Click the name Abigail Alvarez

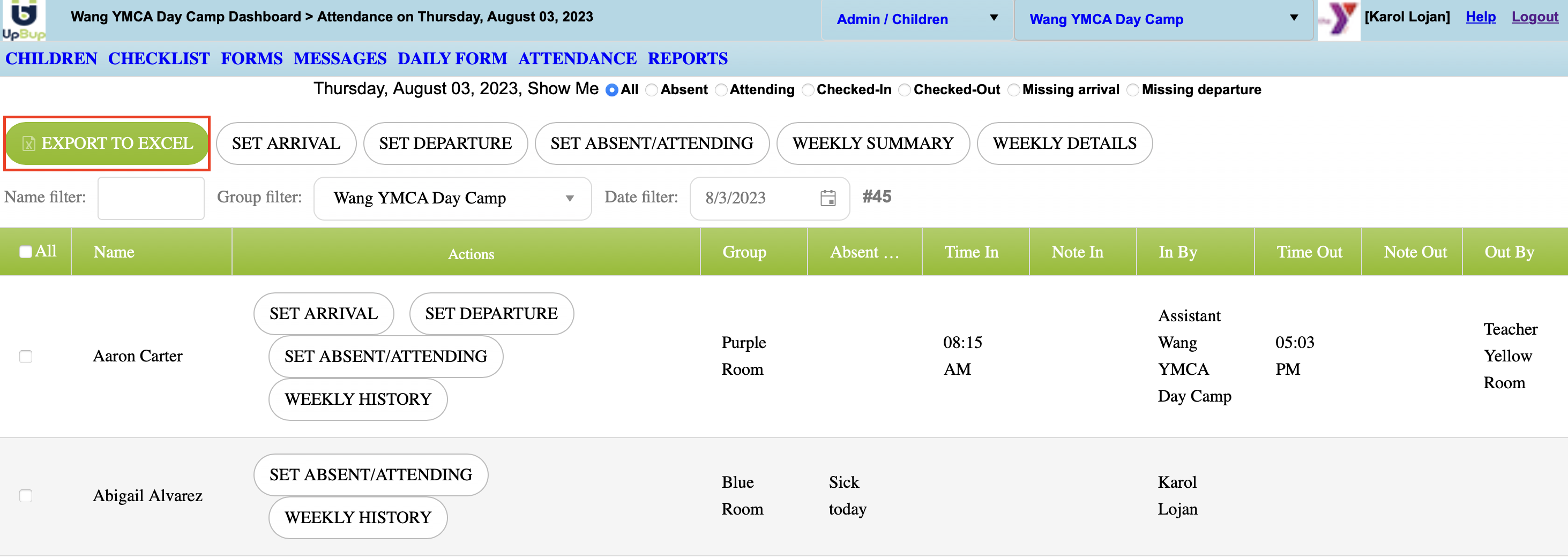coord(147,496)
